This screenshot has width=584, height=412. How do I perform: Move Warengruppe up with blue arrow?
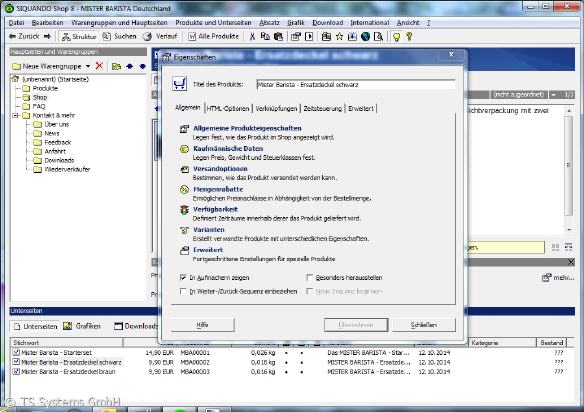click(x=130, y=66)
